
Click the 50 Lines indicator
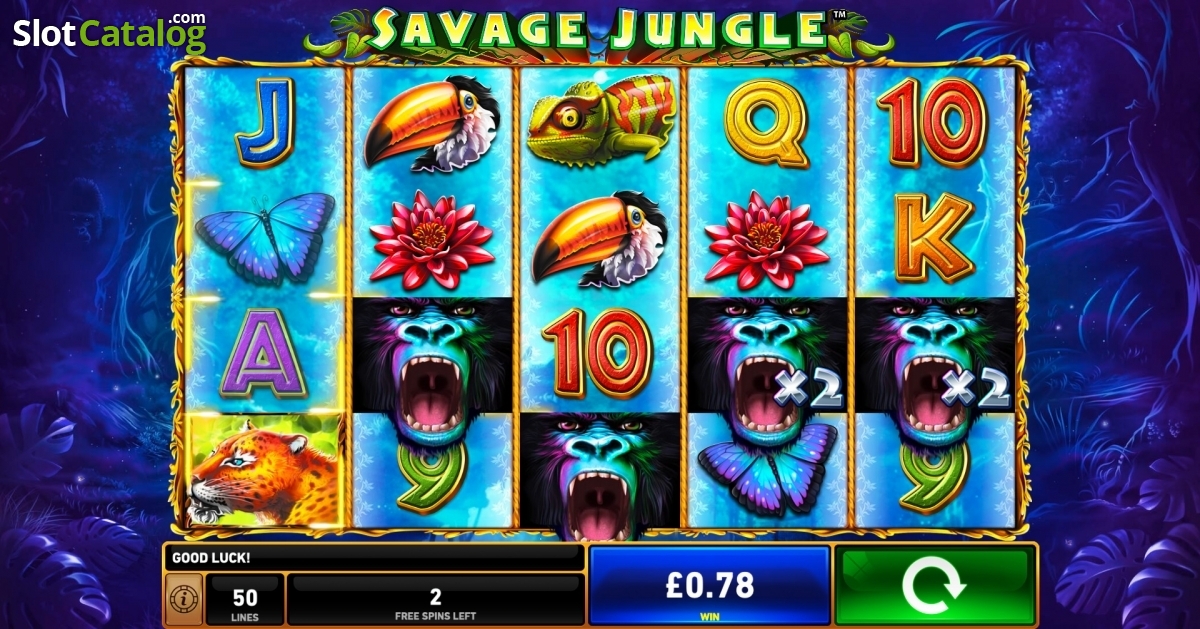[x=245, y=600]
